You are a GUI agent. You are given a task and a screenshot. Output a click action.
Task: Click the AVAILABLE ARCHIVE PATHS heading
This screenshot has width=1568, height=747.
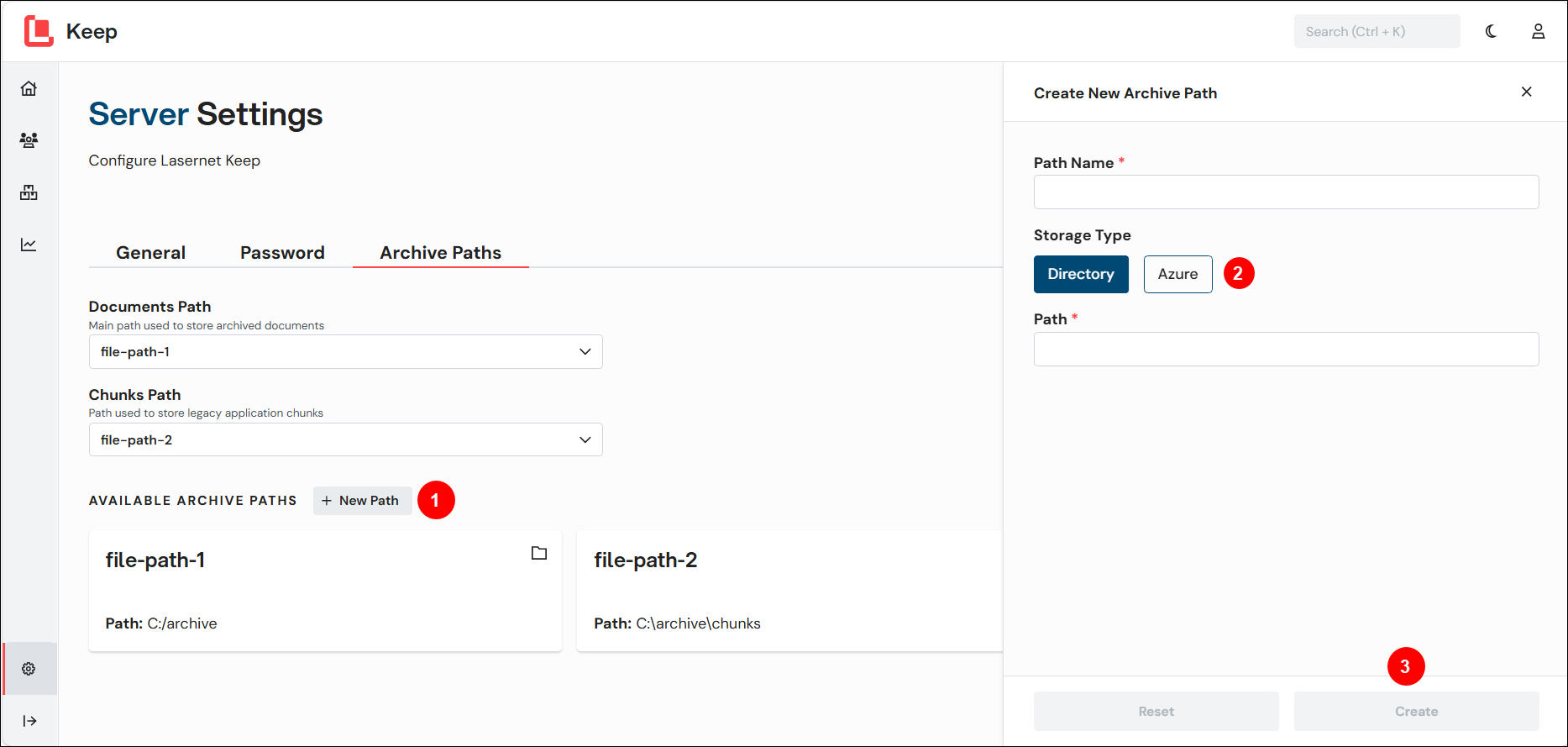(x=193, y=501)
